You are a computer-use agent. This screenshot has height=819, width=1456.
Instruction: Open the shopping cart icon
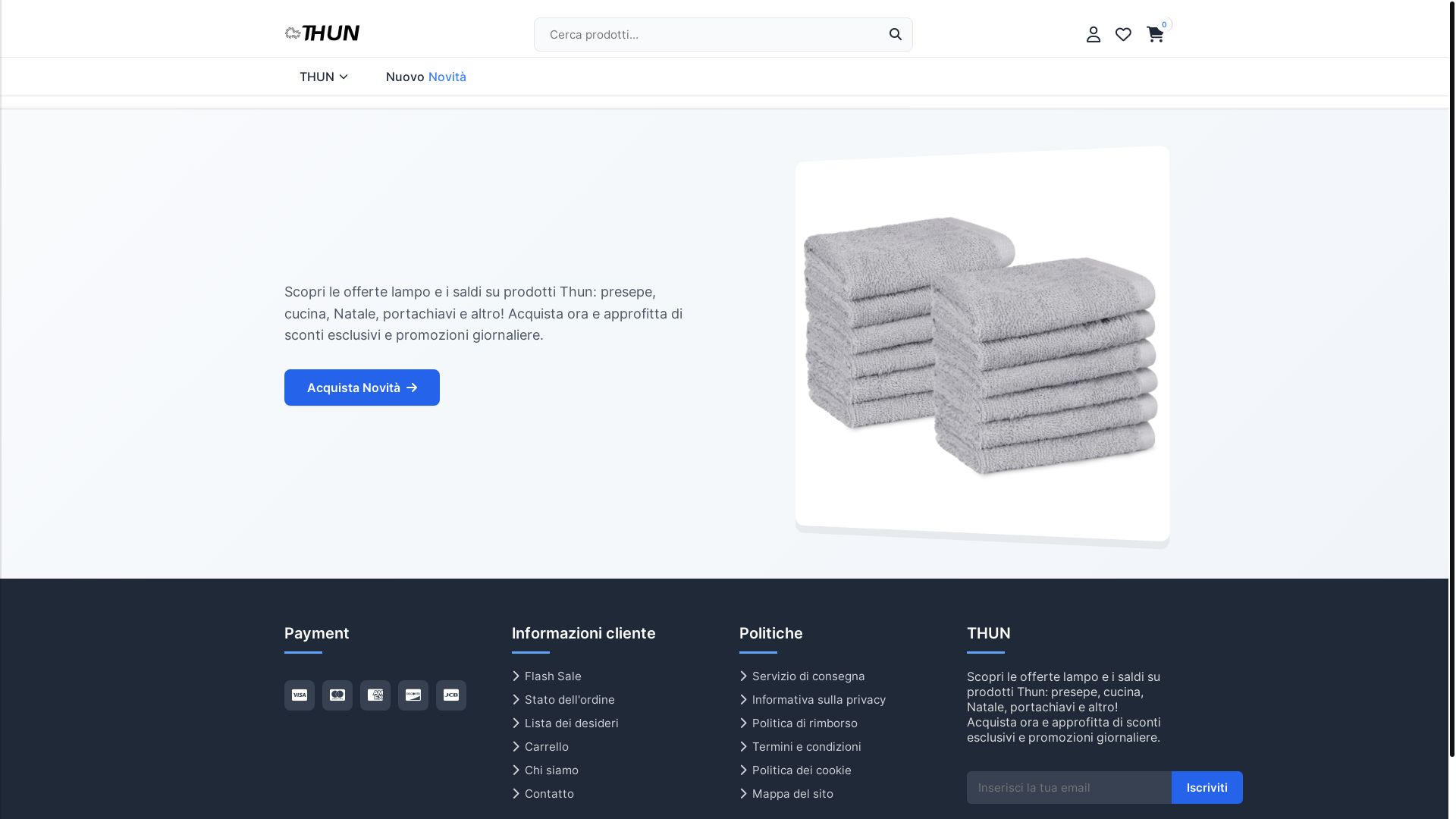[x=1154, y=34]
